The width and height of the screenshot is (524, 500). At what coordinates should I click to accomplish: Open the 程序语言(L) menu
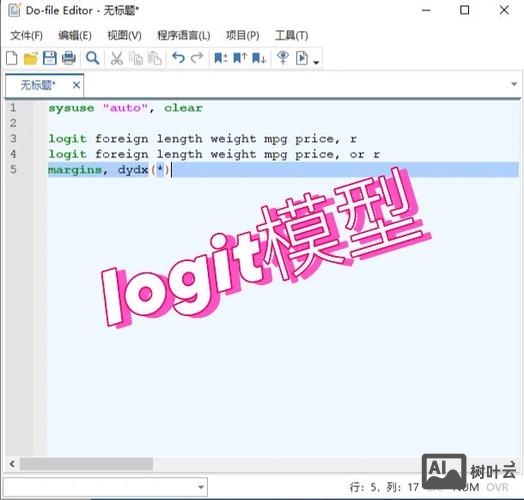point(183,35)
